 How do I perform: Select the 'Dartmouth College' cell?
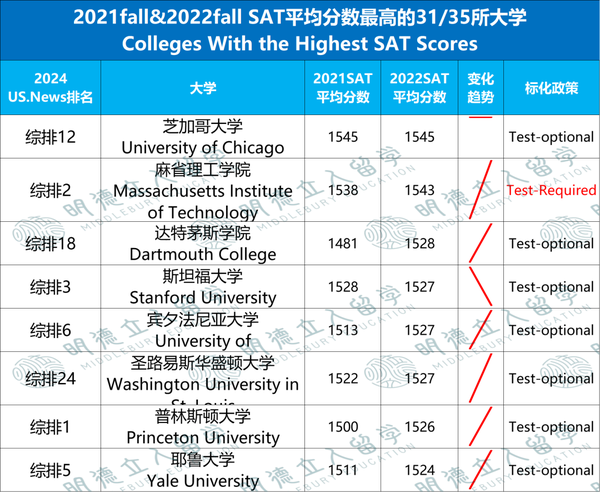[203, 243]
